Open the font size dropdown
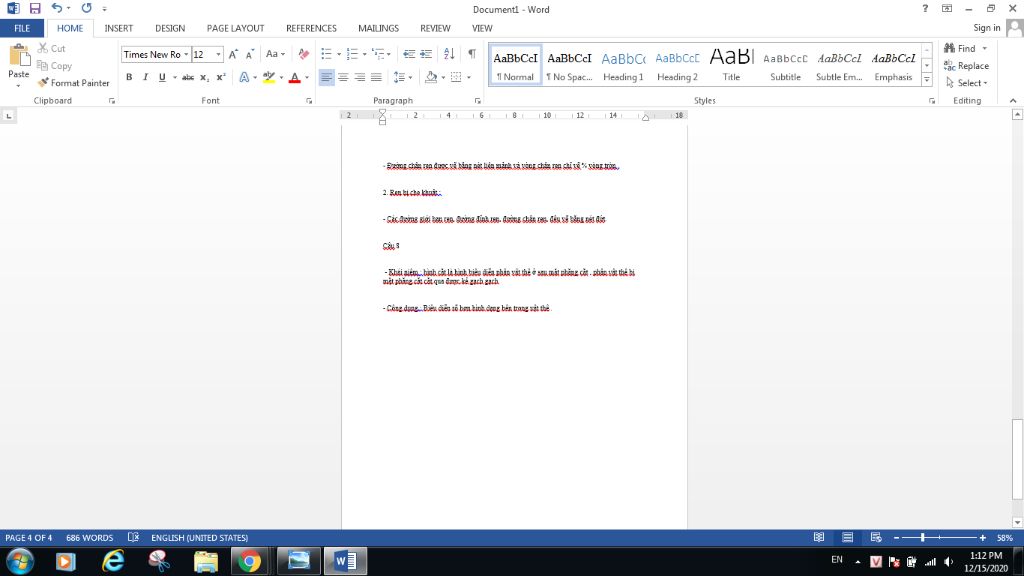Screen dimensions: 1024x576 point(218,54)
